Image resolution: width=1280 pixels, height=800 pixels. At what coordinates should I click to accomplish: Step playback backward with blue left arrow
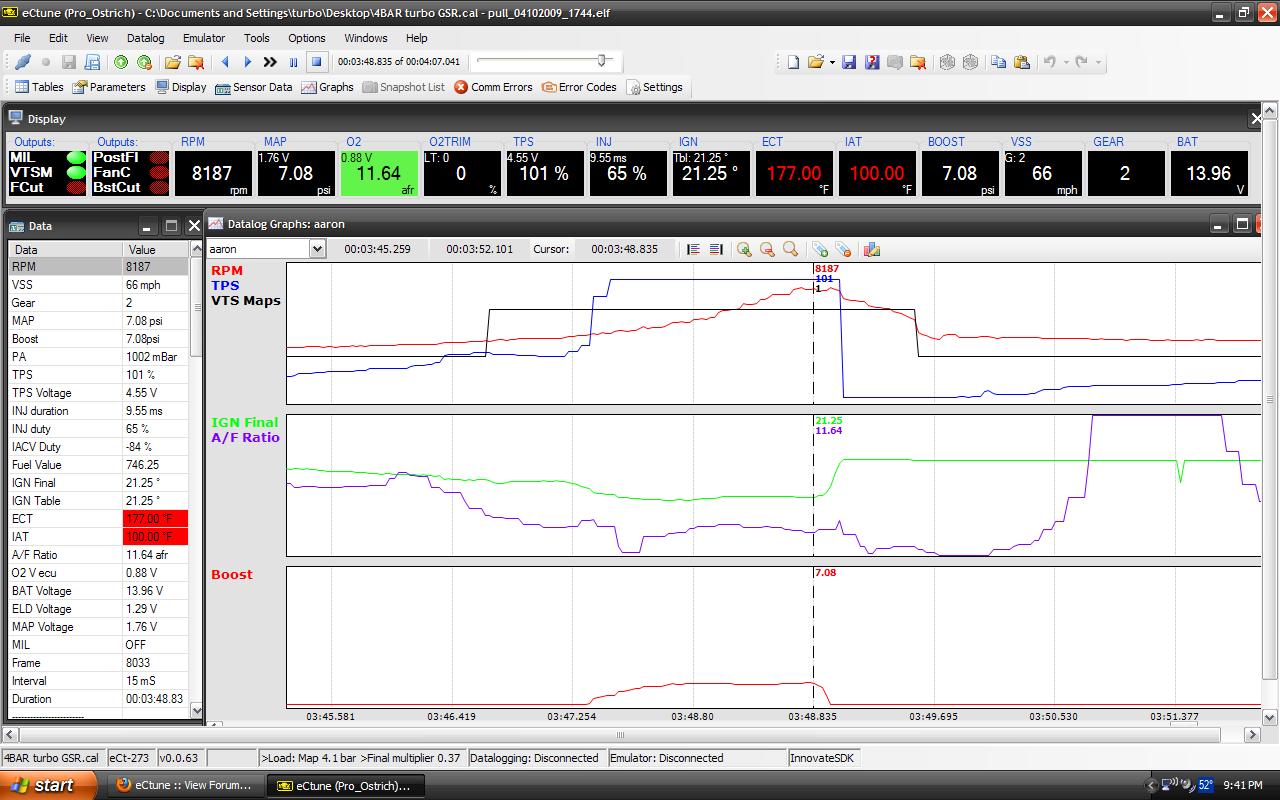click(x=225, y=62)
